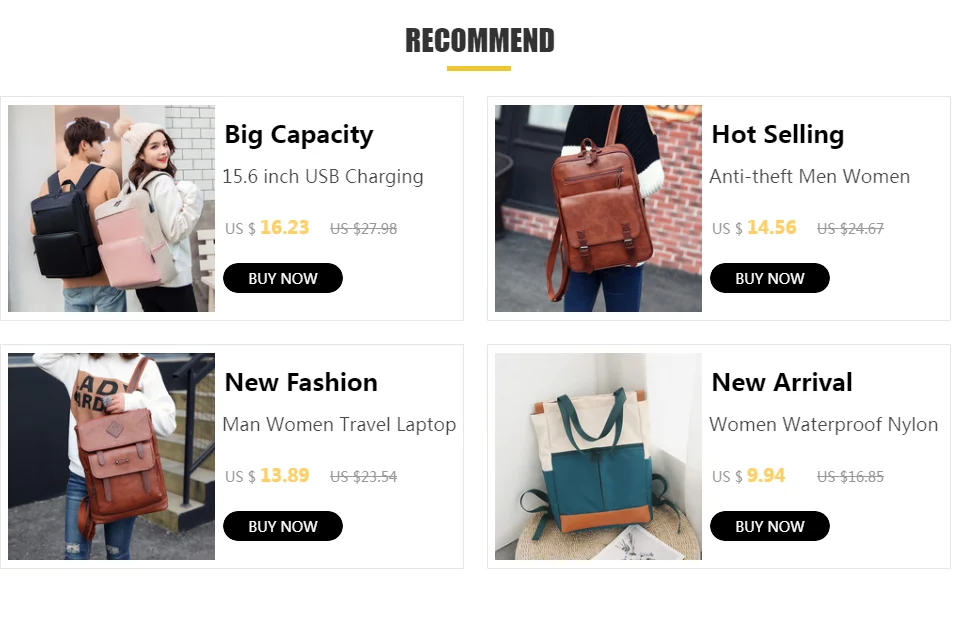The height and width of the screenshot is (635, 958).
Task: Click BUY NOW for New Fashion backpack
Action: point(282,526)
